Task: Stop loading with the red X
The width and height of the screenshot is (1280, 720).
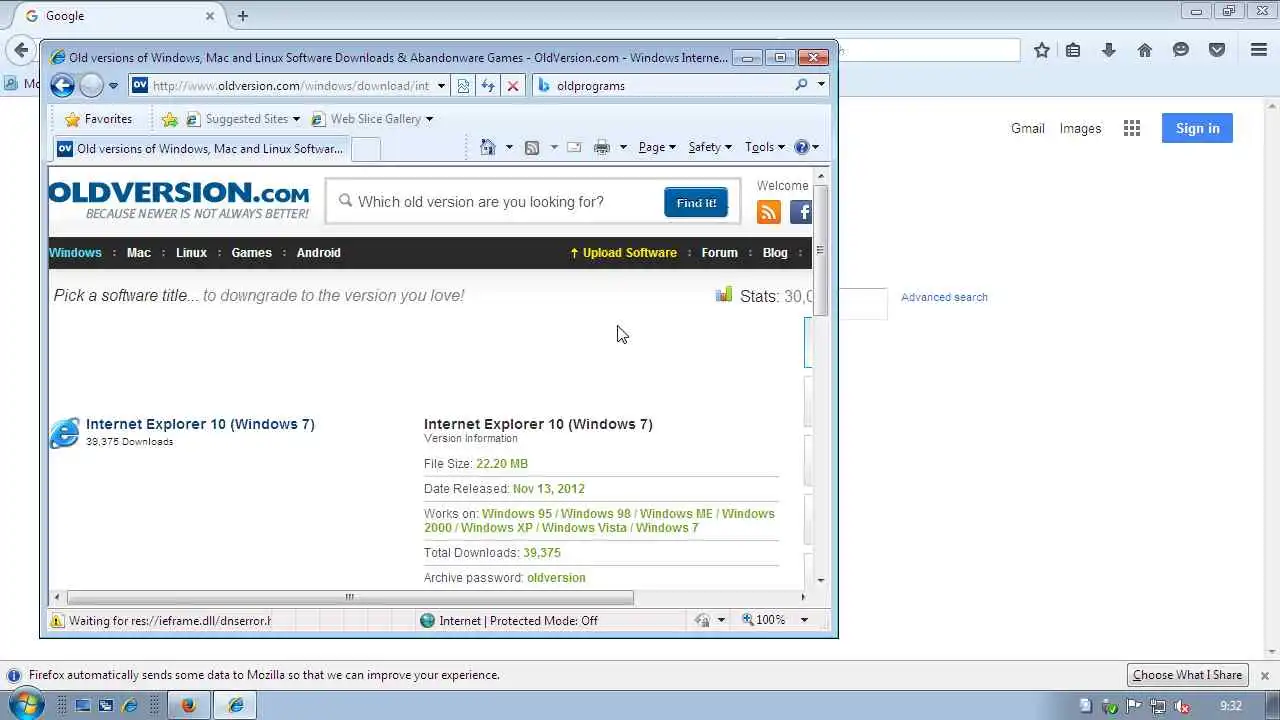Action: [x=513, y=86]
